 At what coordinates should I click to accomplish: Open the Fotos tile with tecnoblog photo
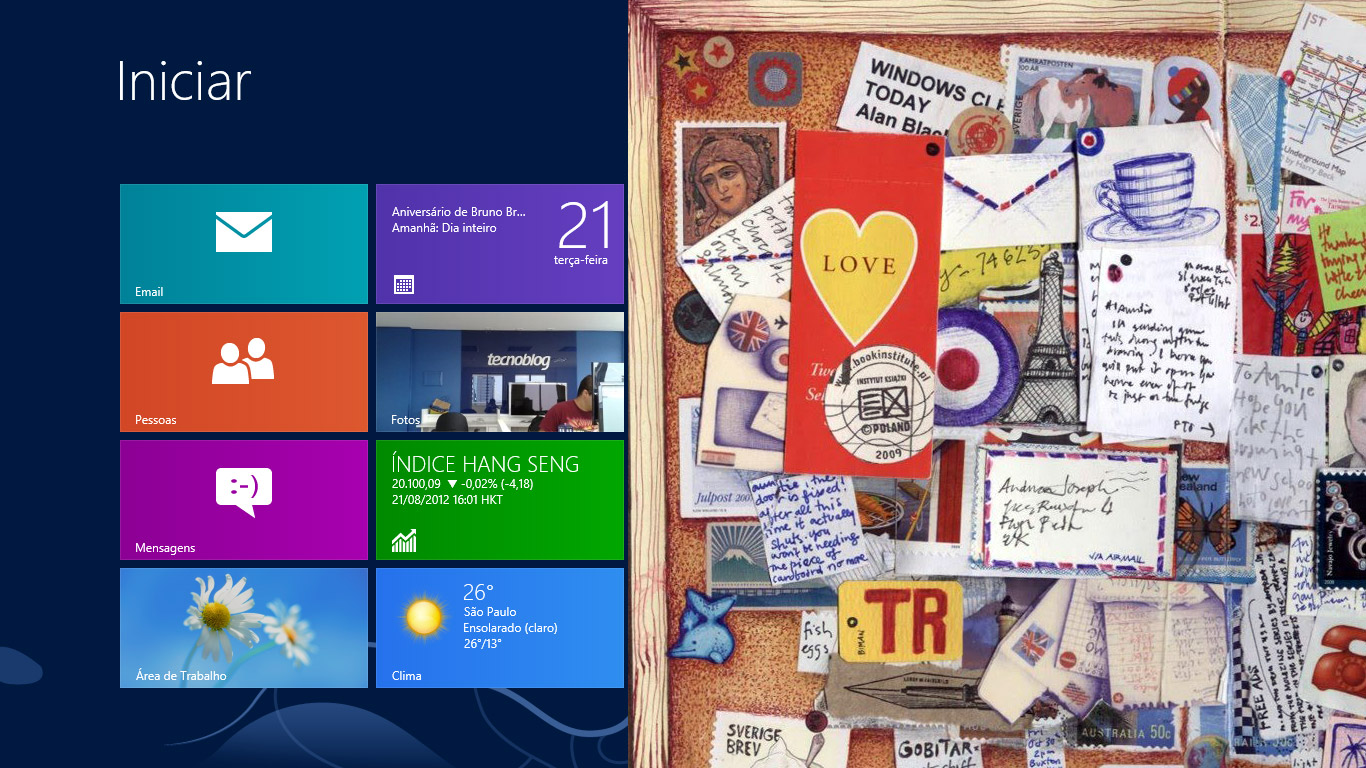tap(500, 372)
